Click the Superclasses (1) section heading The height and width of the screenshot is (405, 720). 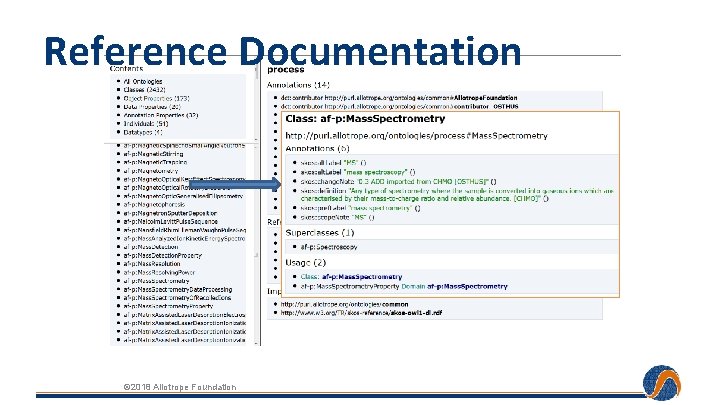point(320,233)
